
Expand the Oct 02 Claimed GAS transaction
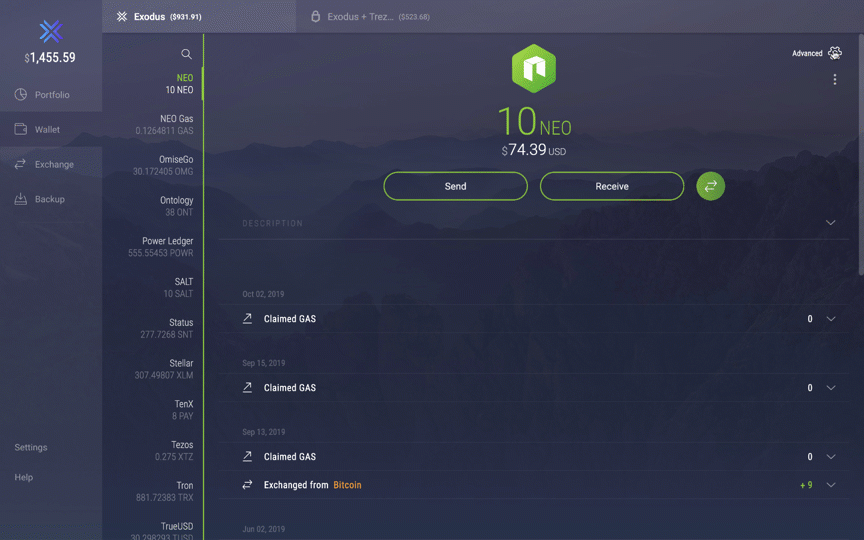(x=830, y=318)
